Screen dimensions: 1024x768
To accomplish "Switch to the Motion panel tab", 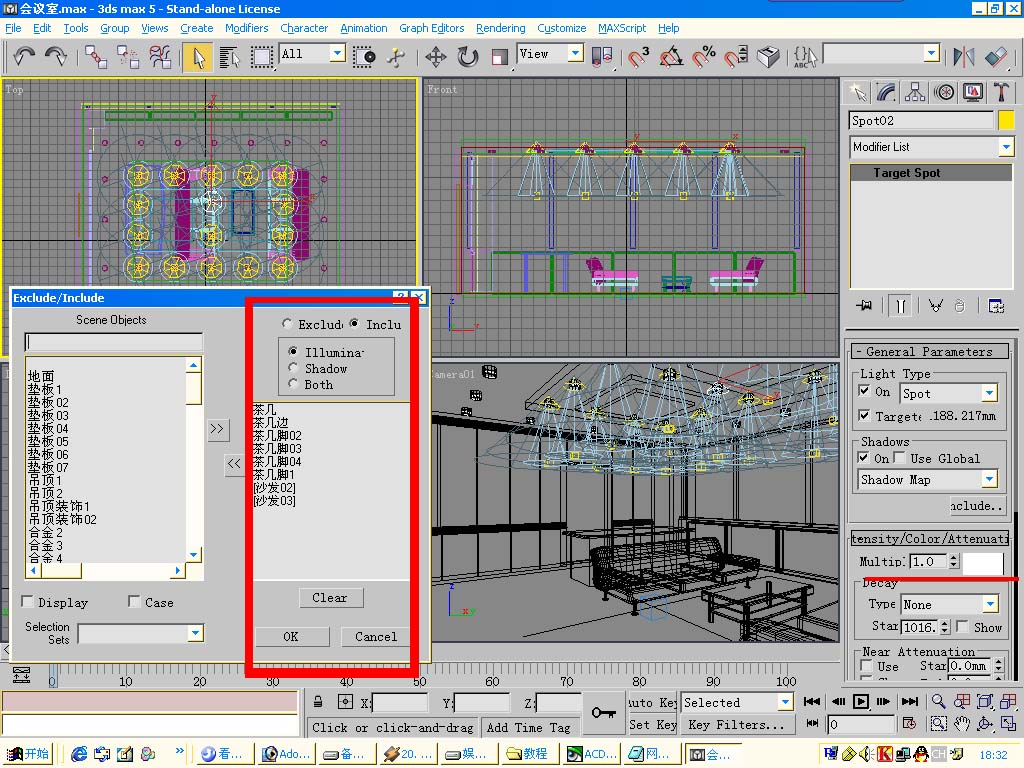I will (x=944, y=92).
